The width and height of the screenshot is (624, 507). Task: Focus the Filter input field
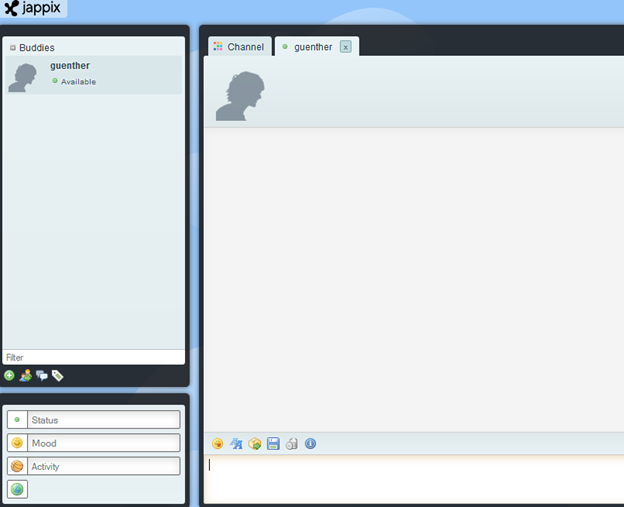coord(94,357)
